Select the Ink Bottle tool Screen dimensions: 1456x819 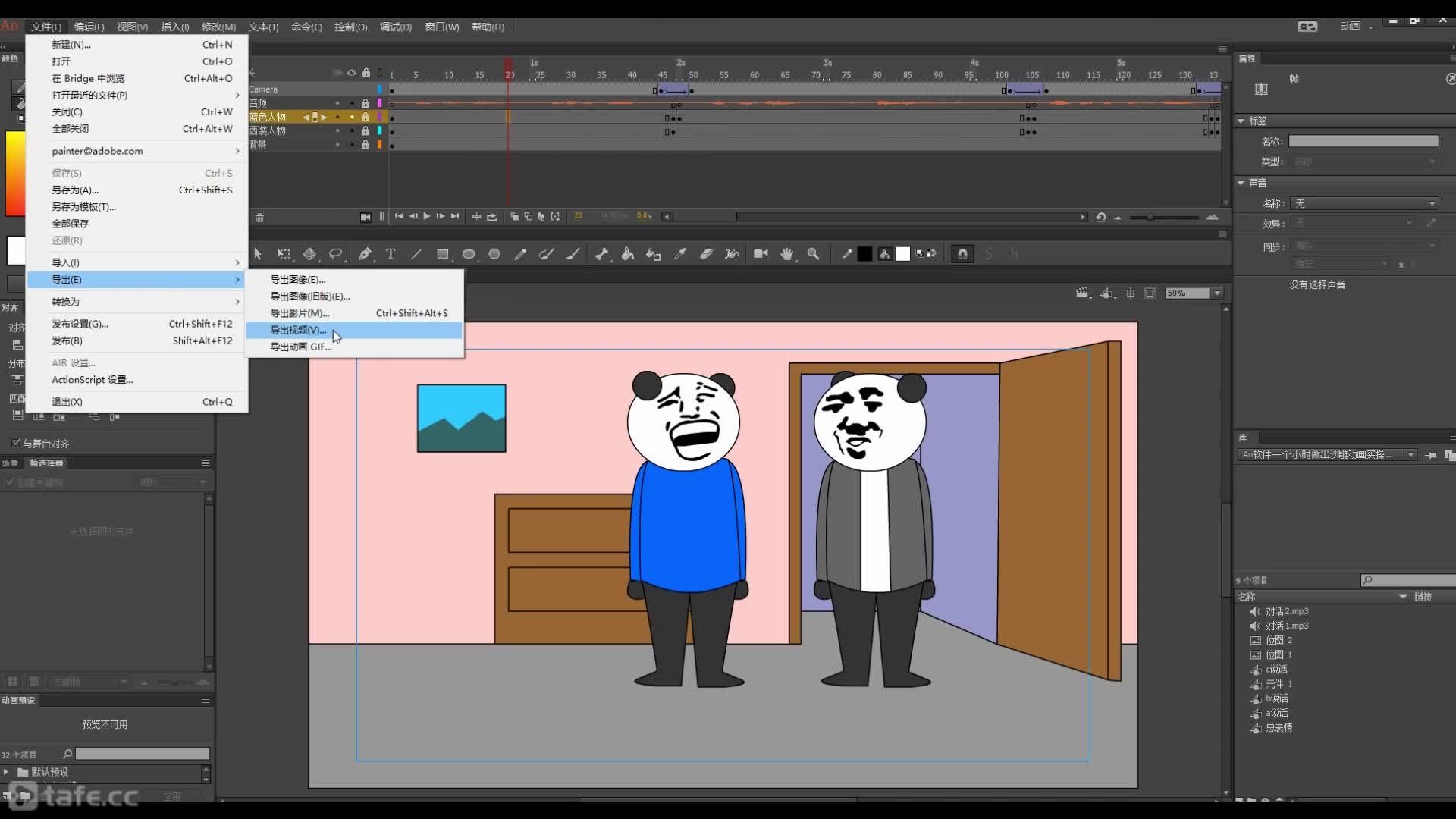(653, 254)
